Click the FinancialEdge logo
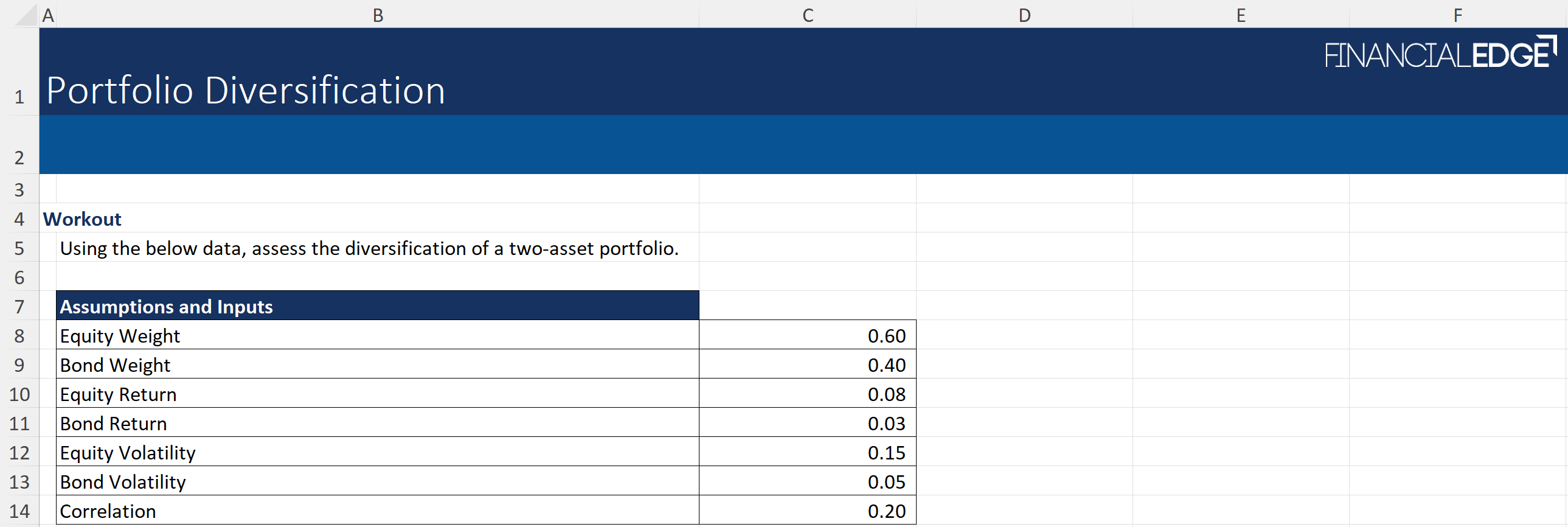Screen dimensions: 1568x527 1440,53
